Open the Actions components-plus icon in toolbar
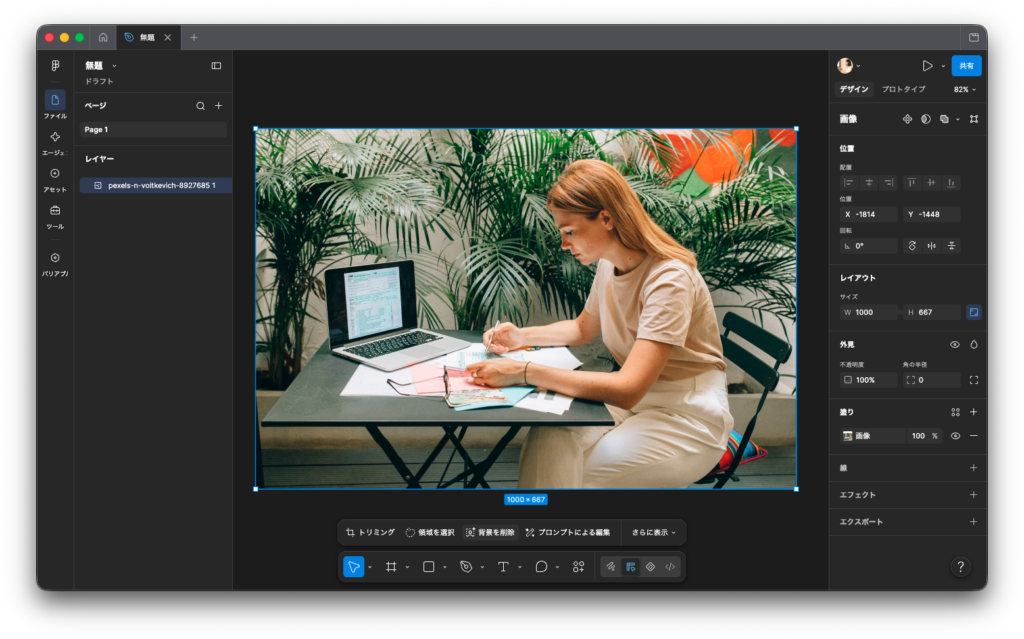The image size is (1024, 639). [579, 566]
